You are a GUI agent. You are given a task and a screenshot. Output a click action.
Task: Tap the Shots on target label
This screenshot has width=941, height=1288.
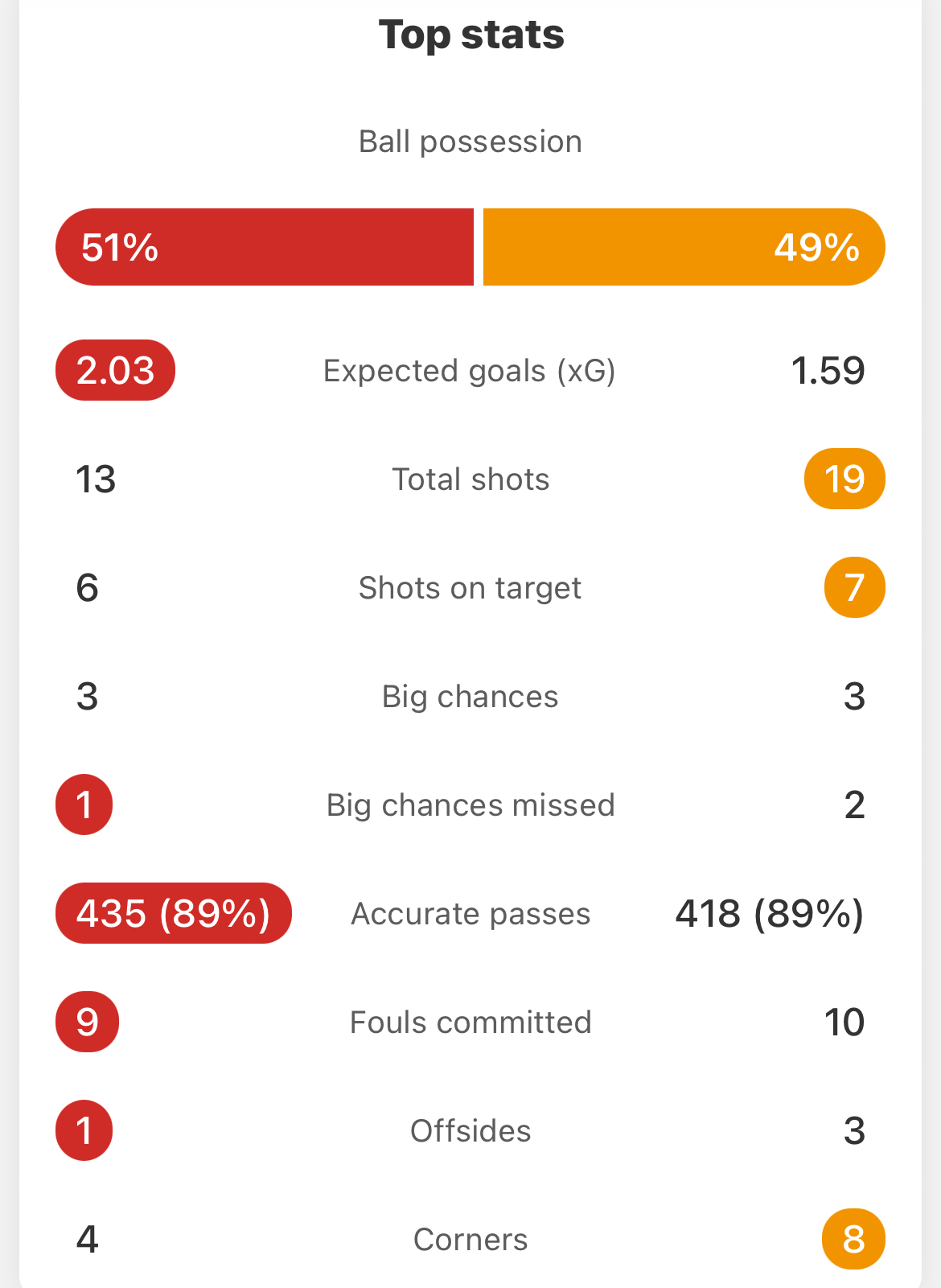470,588
